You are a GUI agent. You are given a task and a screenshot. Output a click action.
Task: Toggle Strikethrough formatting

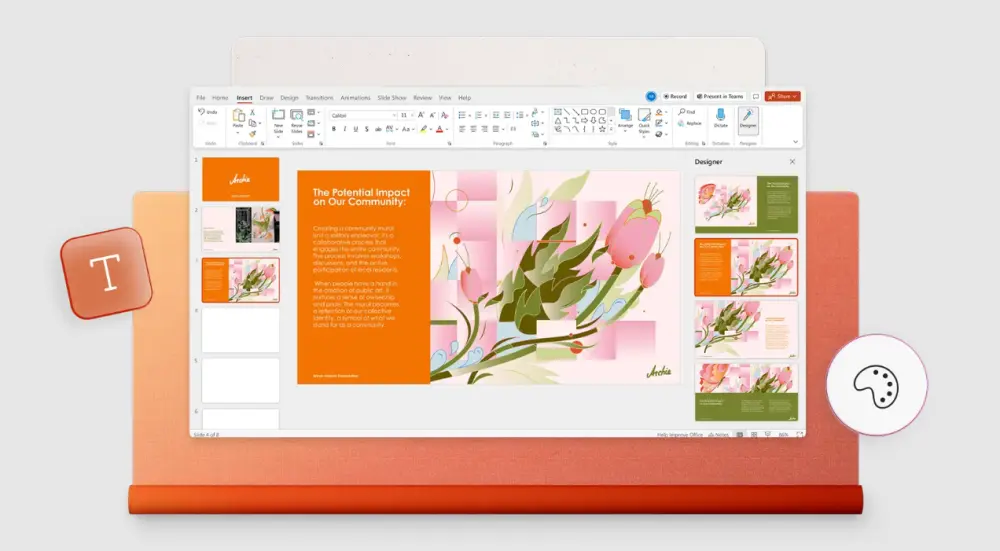(x=378, y=129)
